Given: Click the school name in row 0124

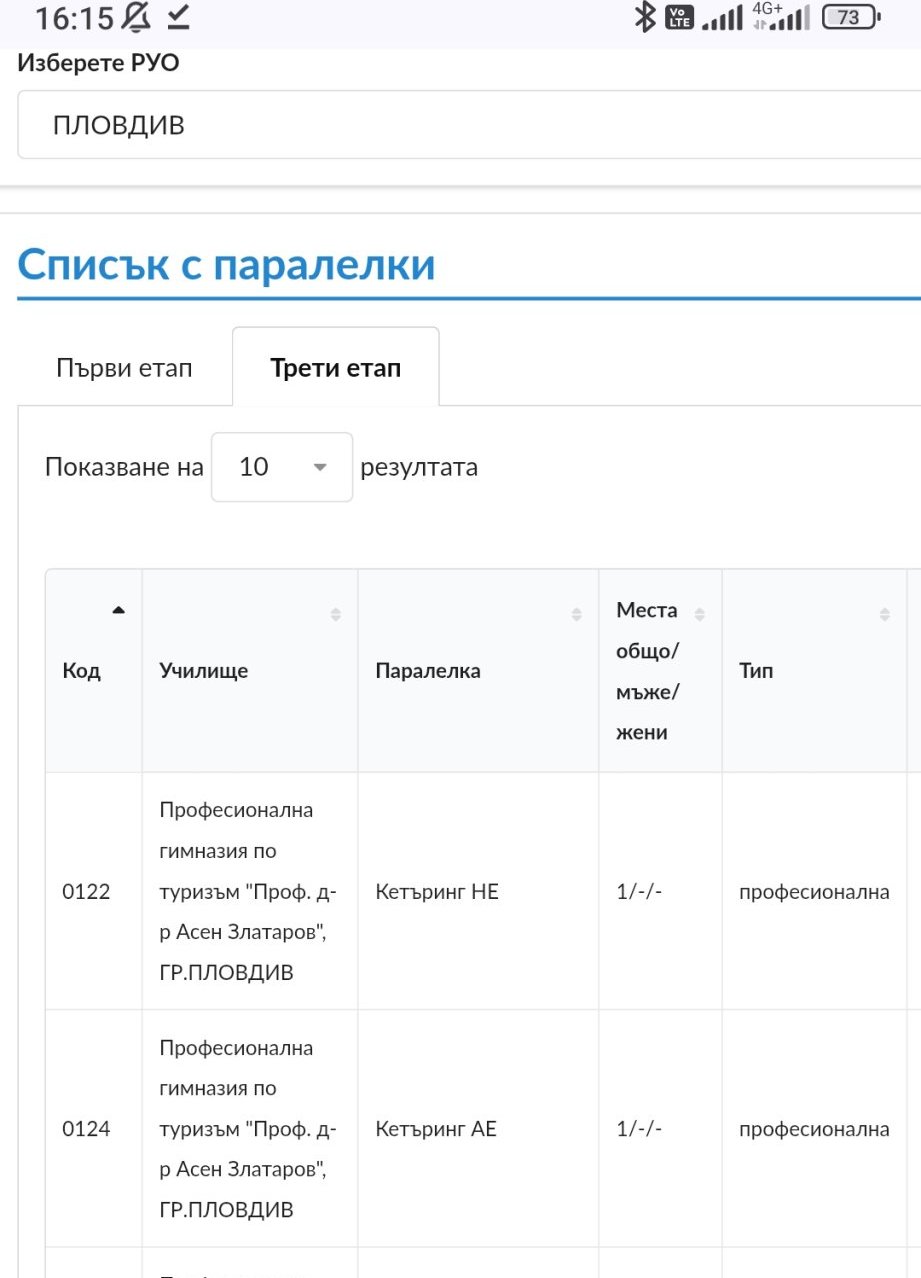Looking at the screenshot, I should pos(248,1129).
